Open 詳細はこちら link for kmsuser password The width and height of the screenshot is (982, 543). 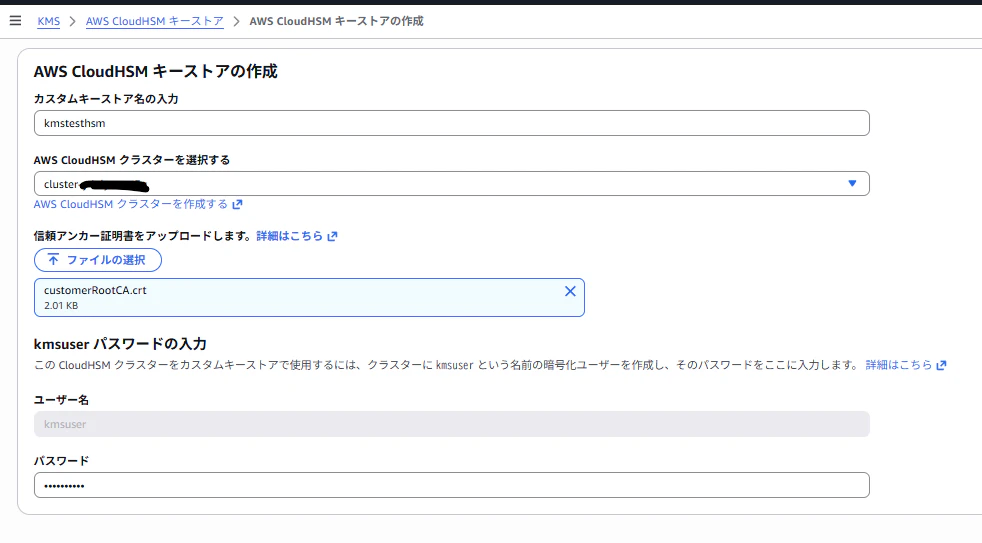906,365
